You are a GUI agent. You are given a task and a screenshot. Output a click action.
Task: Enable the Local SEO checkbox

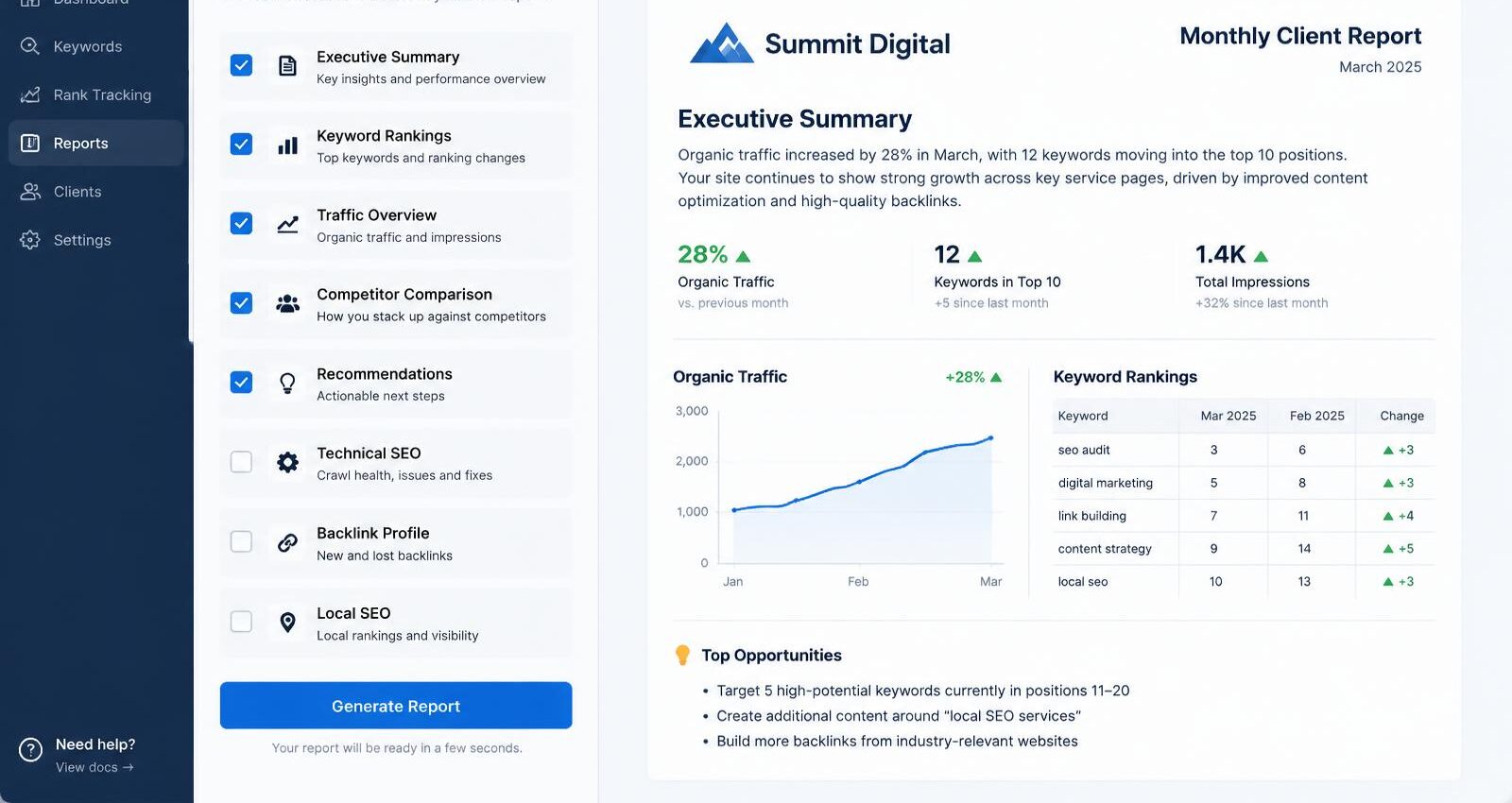coord(241,622)
